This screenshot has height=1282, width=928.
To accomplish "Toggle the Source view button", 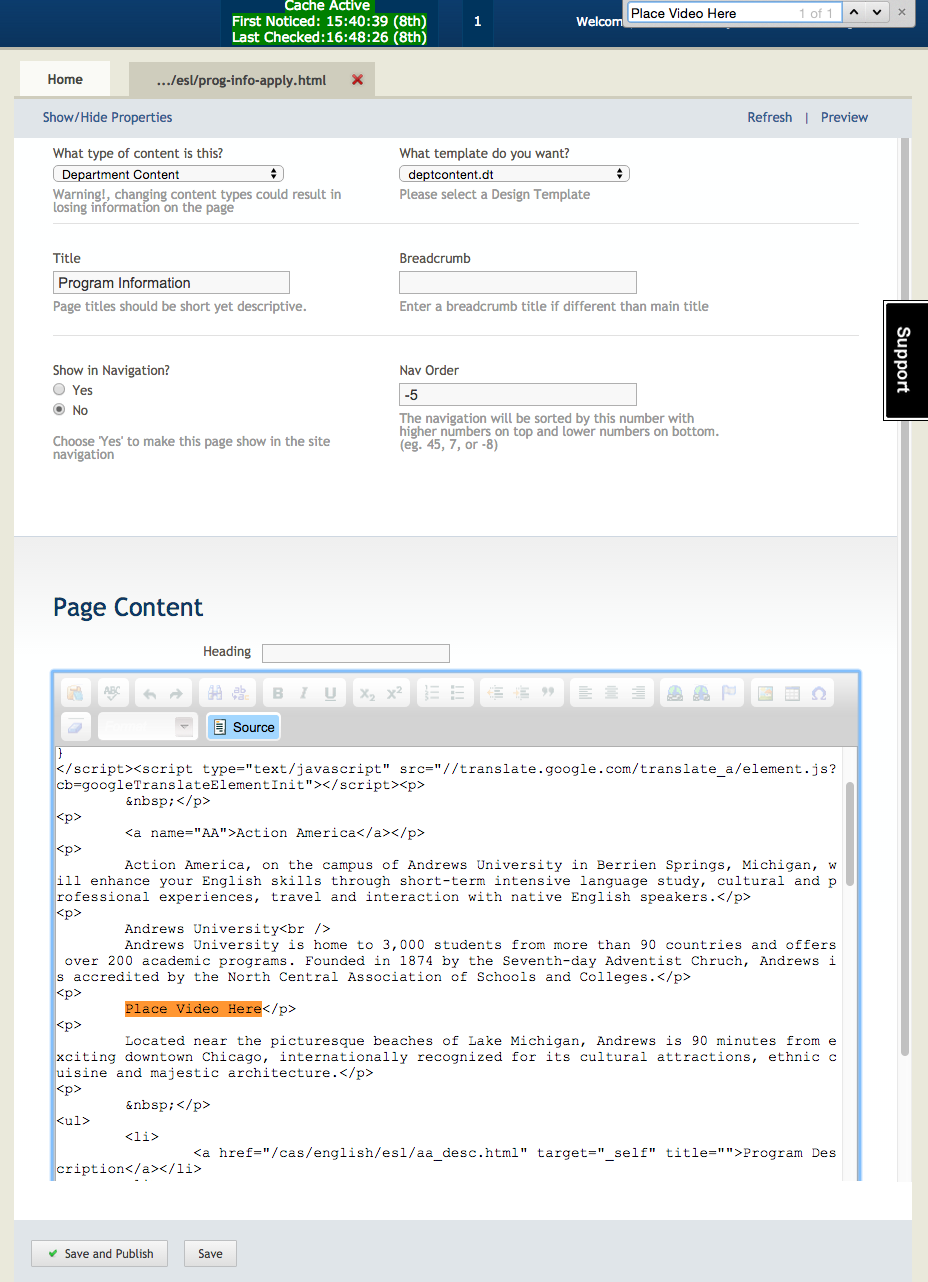I will (244, 727).
